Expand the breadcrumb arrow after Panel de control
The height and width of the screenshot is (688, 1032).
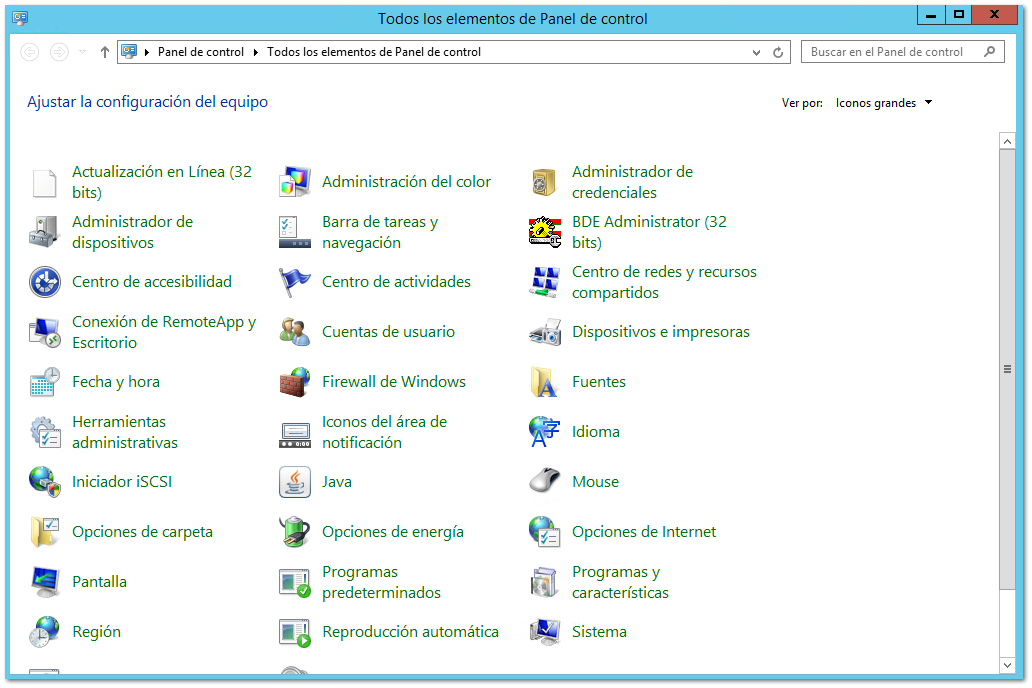255,52
